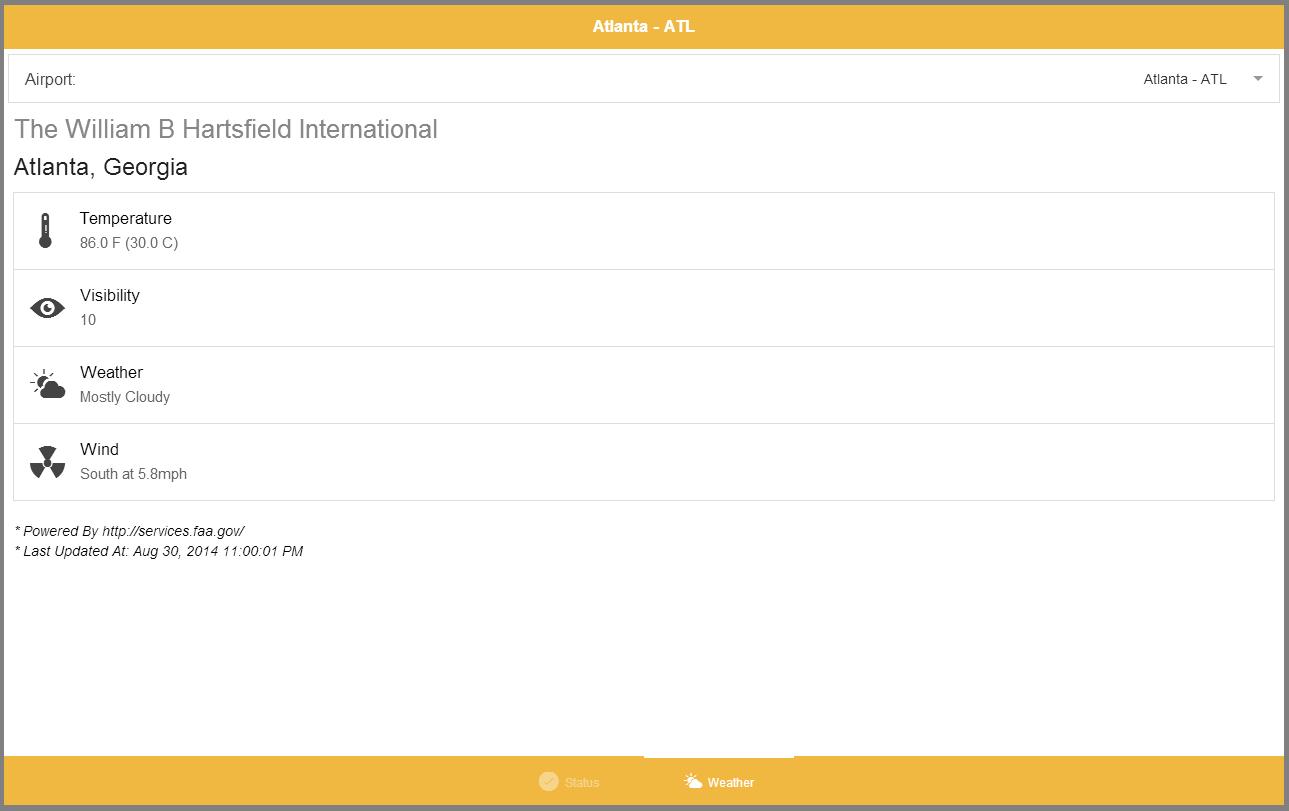Select the Atlanta - ATL airport value

pos(1184,79)
